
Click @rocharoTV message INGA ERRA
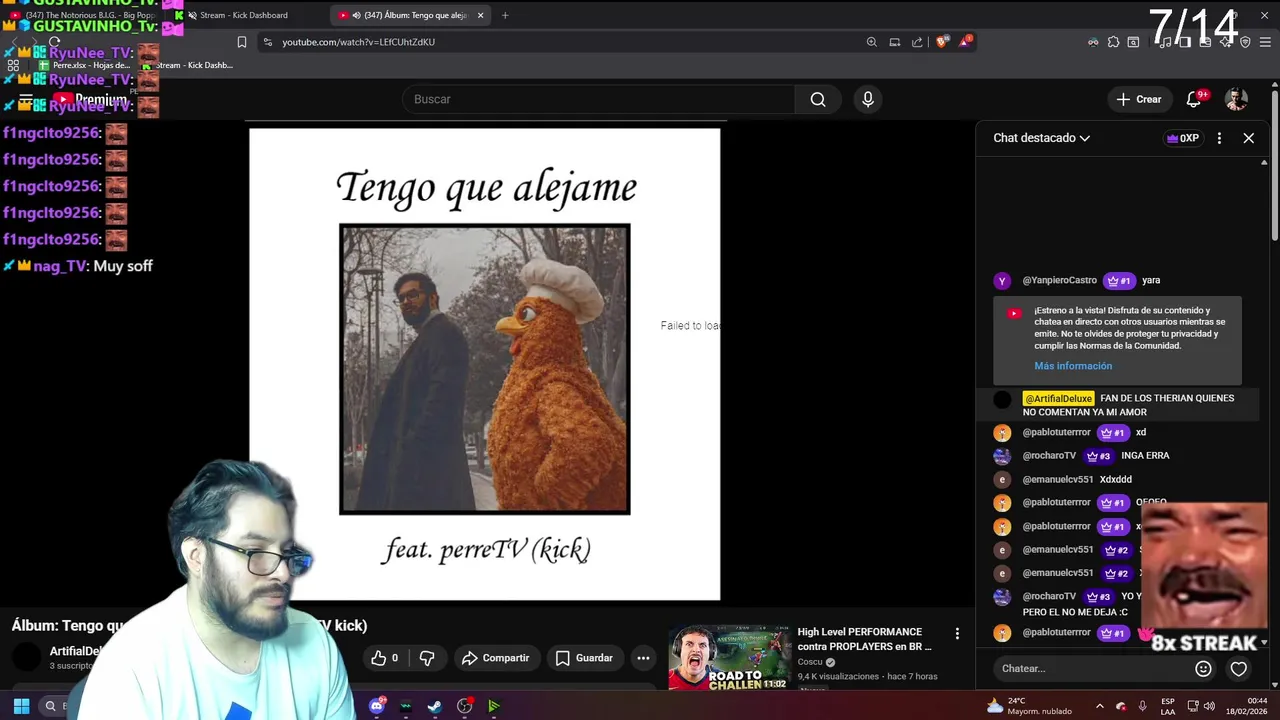[x=1145, y=456]
